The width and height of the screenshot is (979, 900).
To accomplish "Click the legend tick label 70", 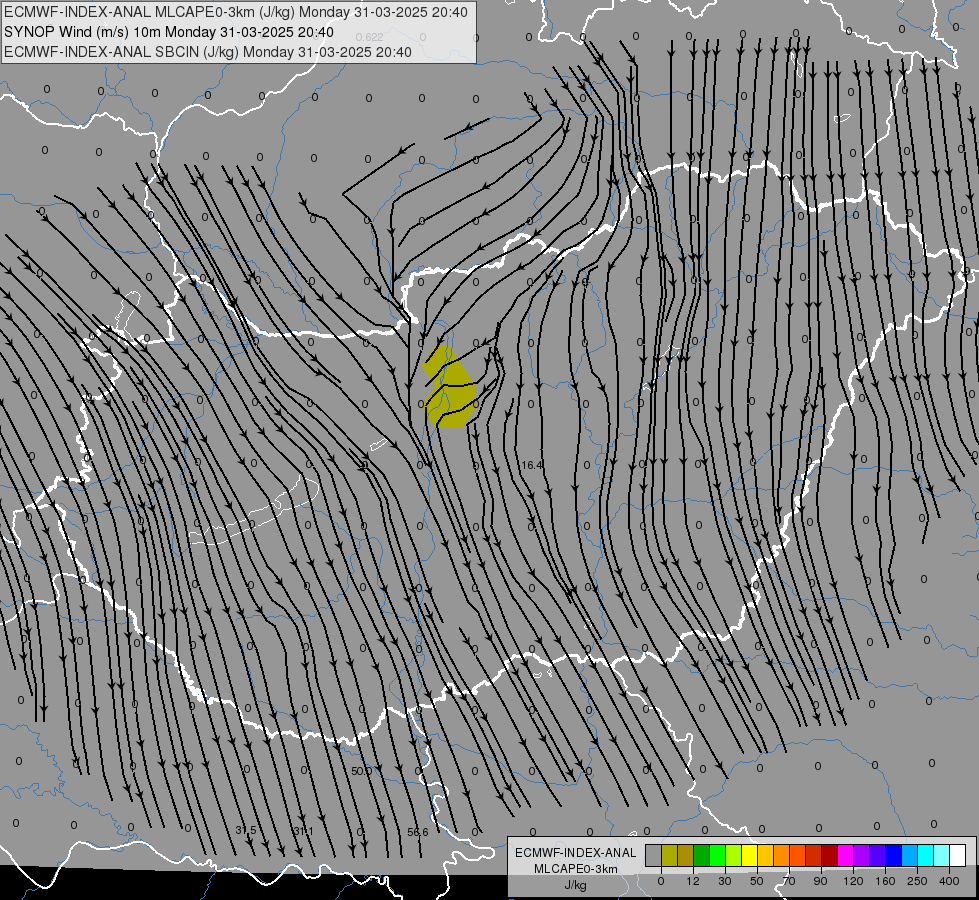I will (x=789, y=881).
